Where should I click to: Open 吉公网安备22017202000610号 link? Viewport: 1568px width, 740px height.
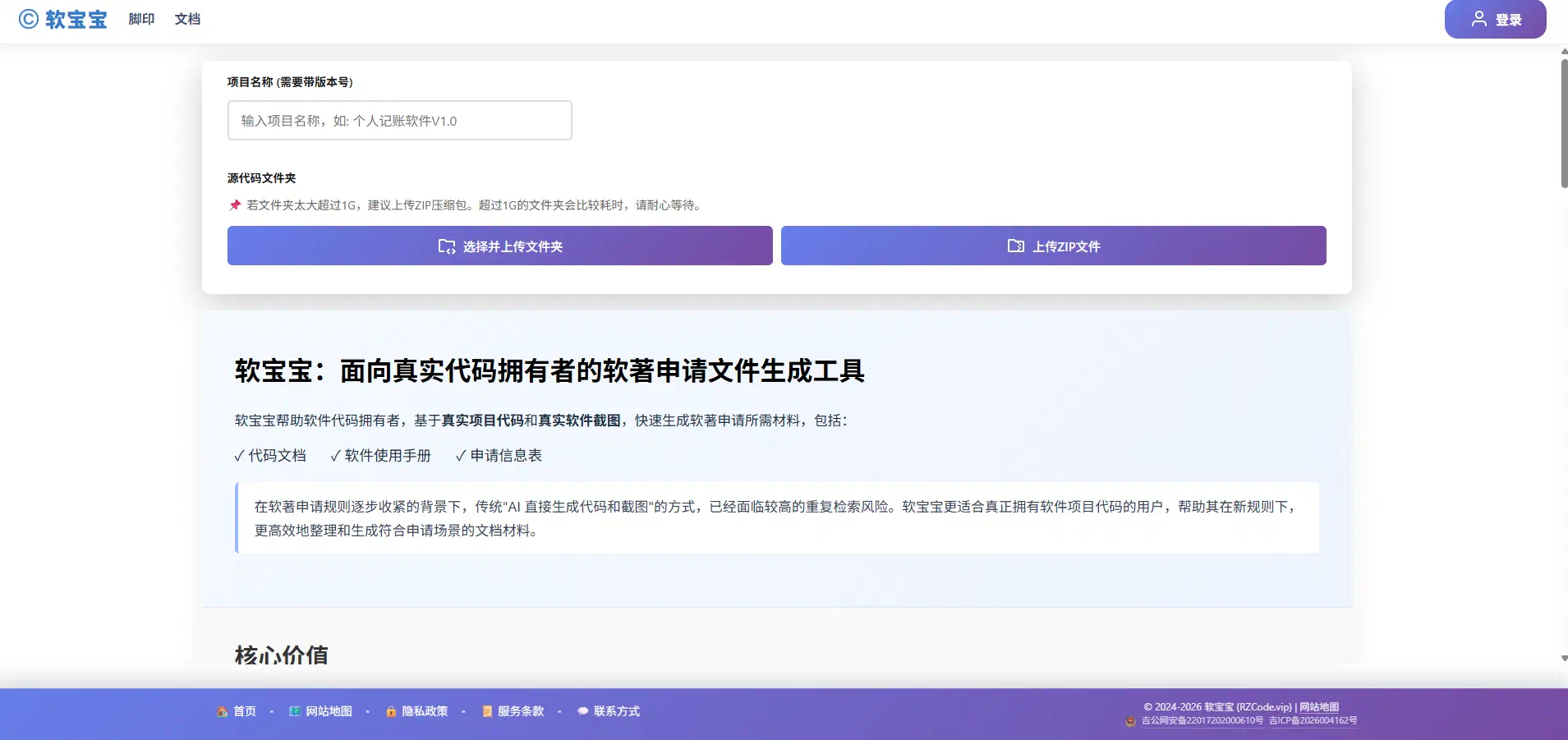(x=1202, y=721)
